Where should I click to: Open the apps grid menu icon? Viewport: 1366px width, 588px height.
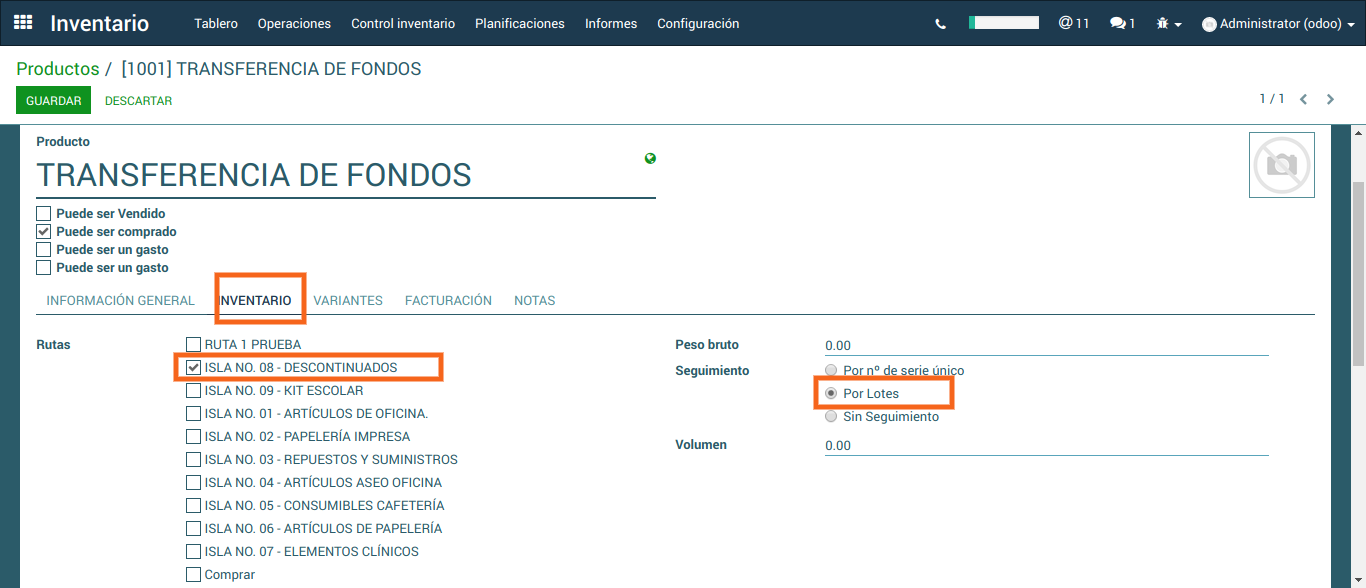(x=23, y=22)
